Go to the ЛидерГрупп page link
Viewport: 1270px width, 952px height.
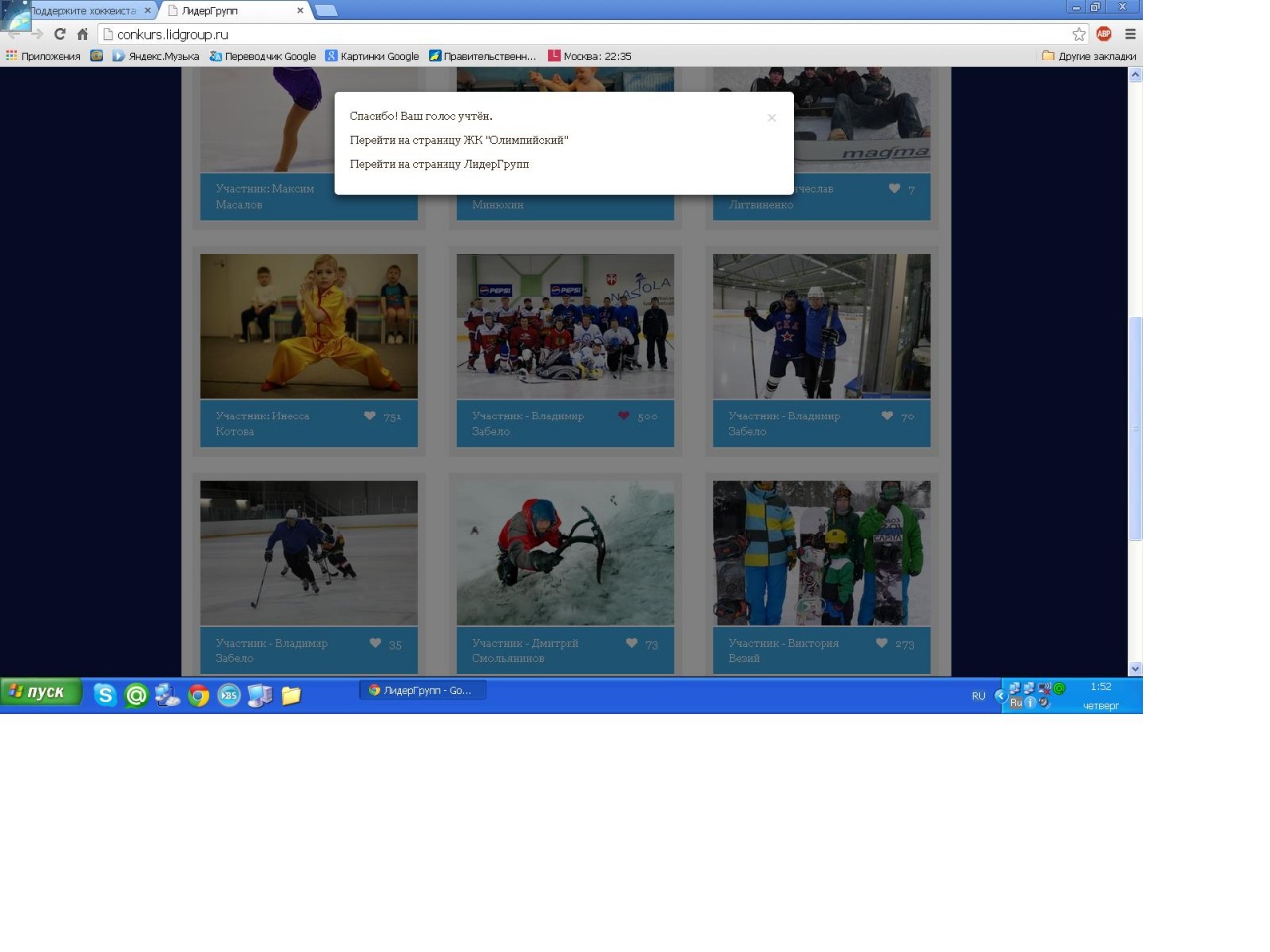[439, 164]
